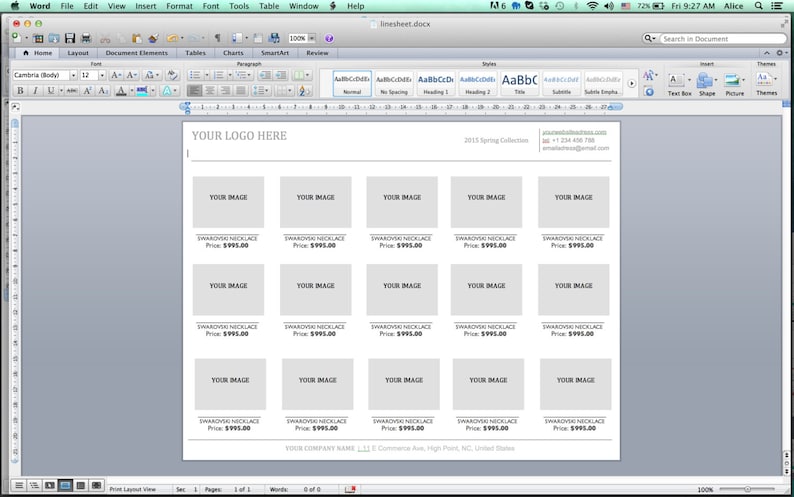Decrease paragraph indent
The width and height of the screenshot is (794, 497).
pos(264,75)
